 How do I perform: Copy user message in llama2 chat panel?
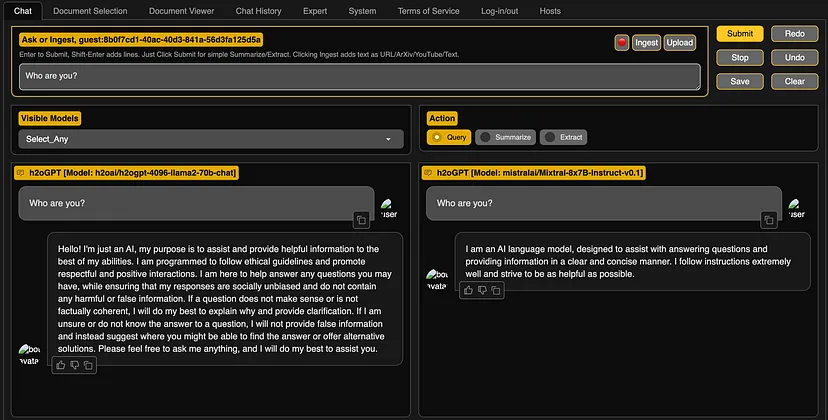360,220
